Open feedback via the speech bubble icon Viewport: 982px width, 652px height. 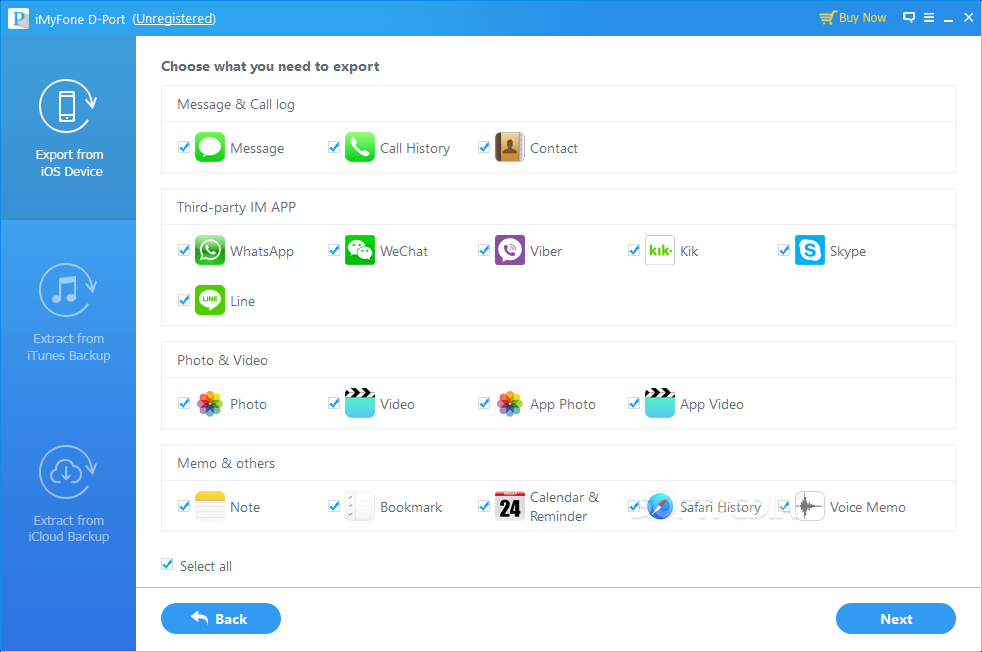coord(909,18)
